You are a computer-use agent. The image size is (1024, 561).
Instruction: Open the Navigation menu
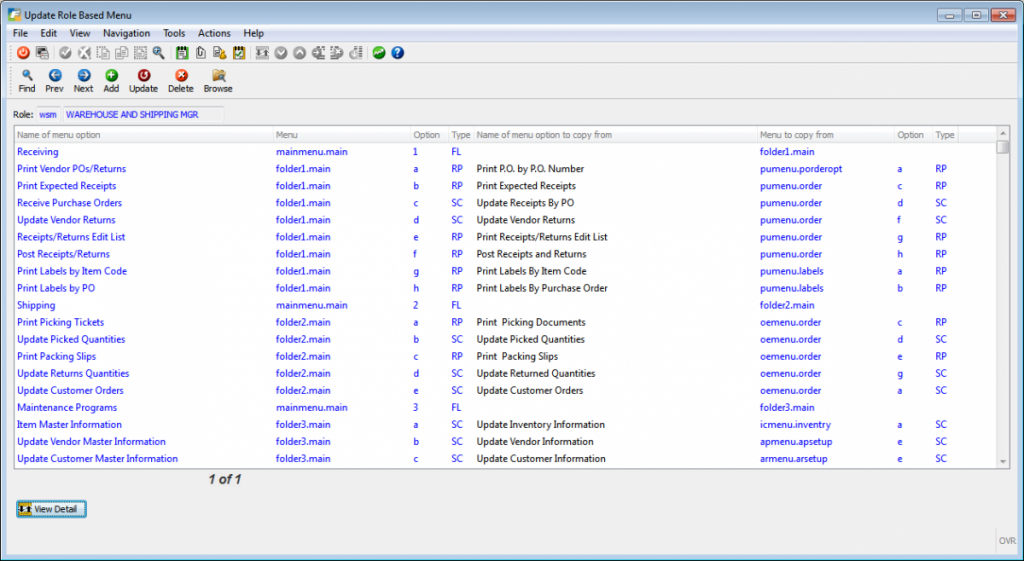pos(126,33)
